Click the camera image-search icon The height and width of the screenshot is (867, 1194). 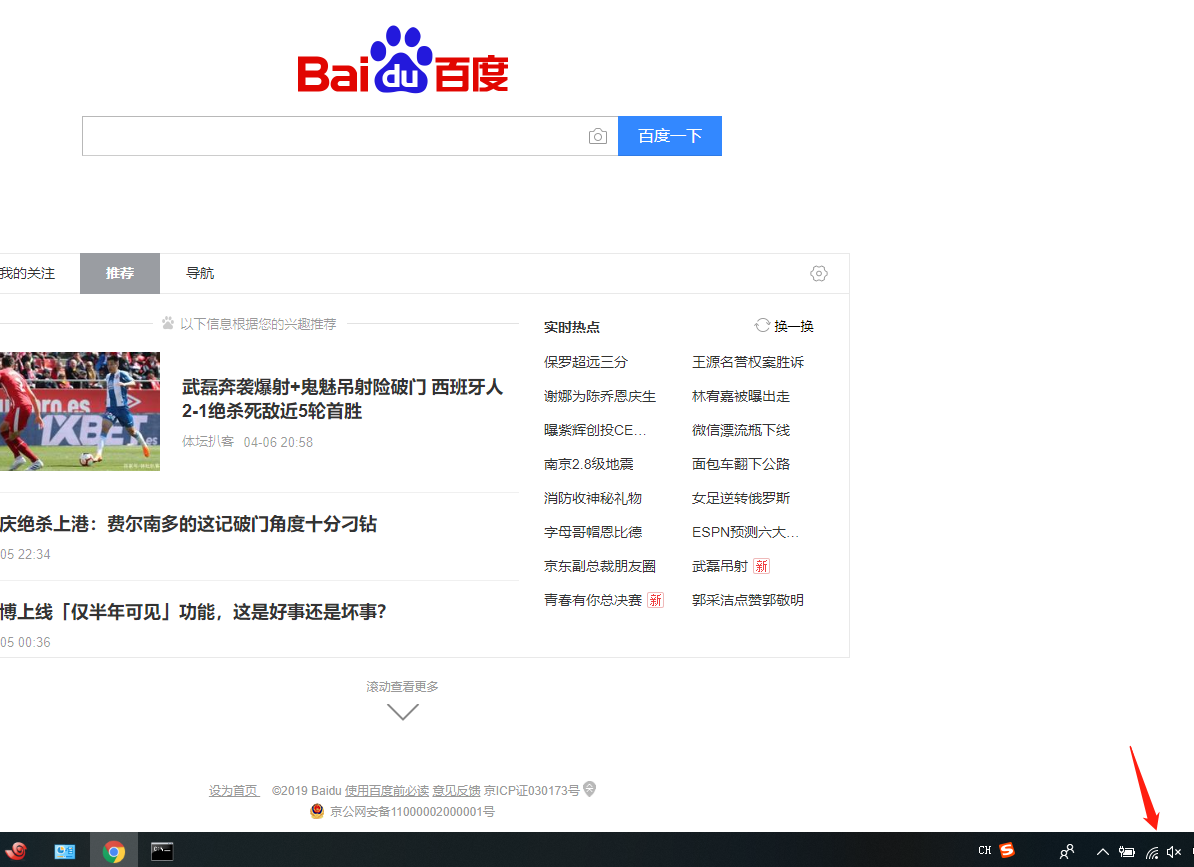point(598,136)
